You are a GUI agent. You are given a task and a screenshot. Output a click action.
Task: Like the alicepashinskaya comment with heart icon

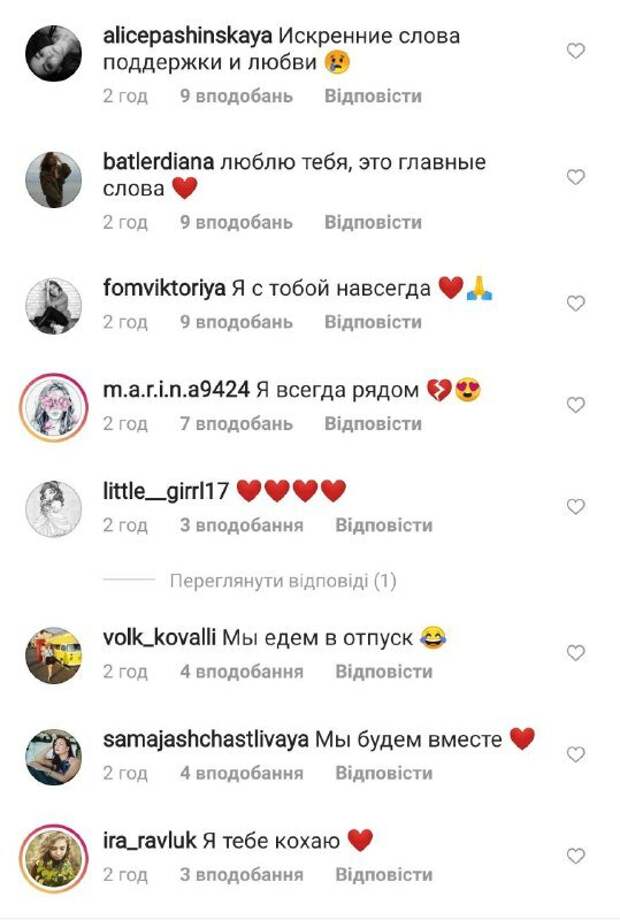tap(575, 51)
